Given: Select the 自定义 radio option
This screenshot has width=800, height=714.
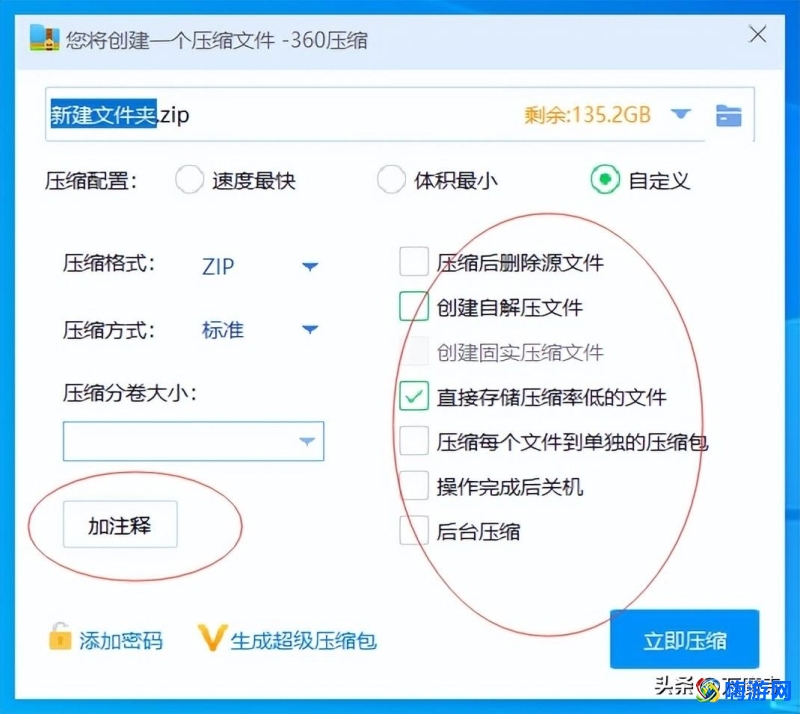Looking at the screenshot, I should pyautogui.click(x=605, y=180).
